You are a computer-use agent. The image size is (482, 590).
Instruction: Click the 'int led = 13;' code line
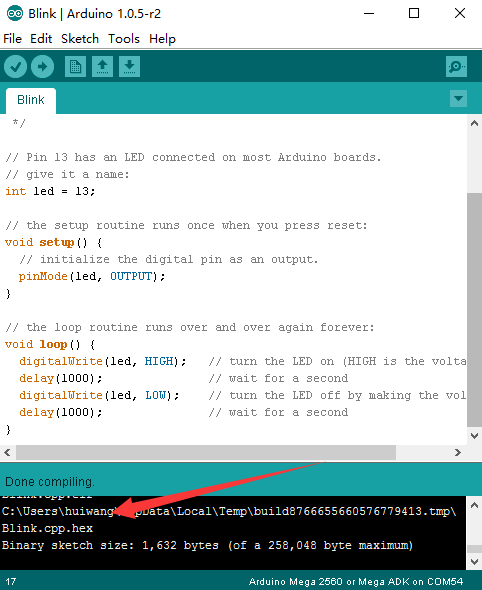50,191
